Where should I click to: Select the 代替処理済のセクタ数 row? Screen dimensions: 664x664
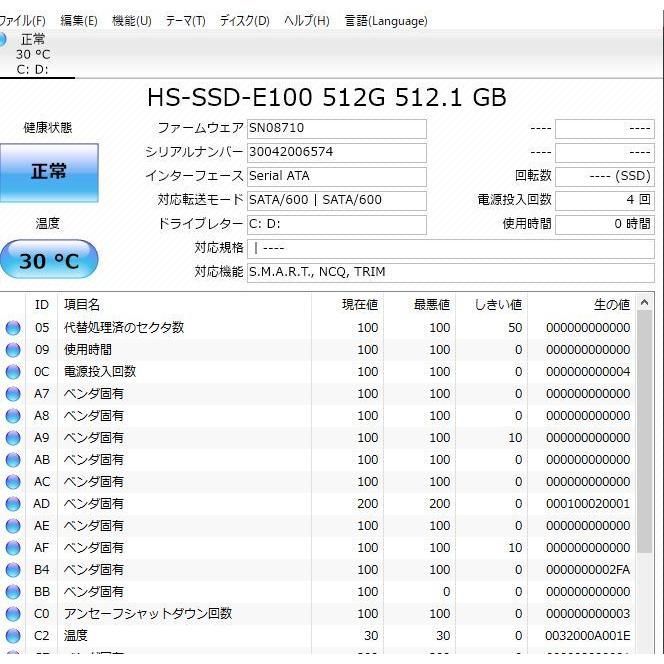(318, 328)
